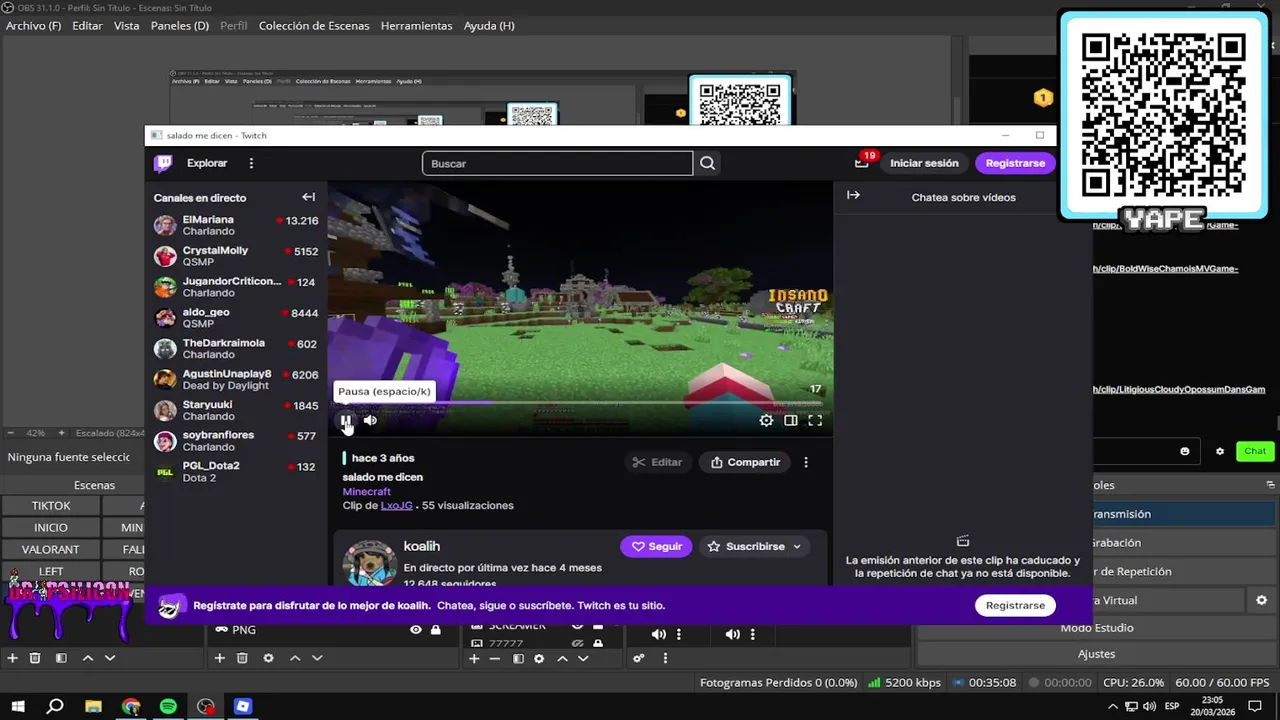Open Explorar in Twitch

point(207,163)
